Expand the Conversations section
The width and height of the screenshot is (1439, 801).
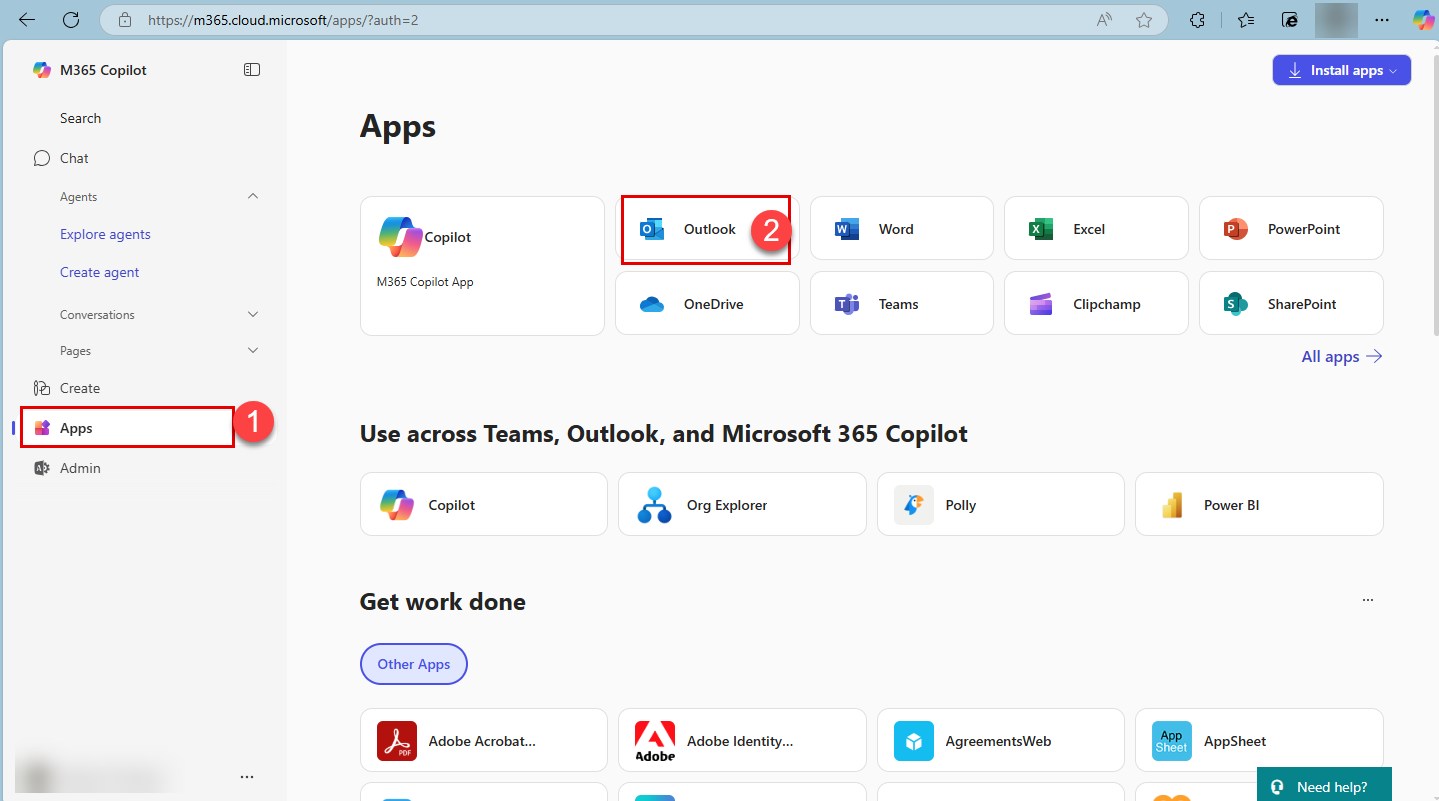[x=253, y=315]
